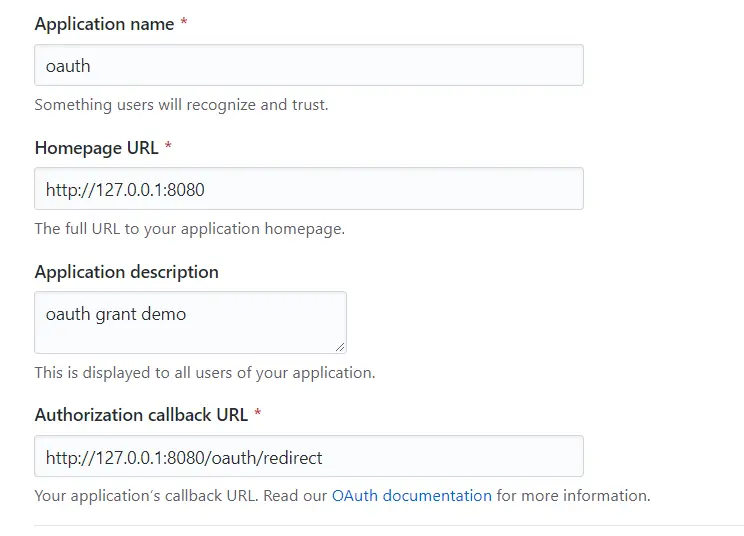Click into the Application description textarea

190,322
